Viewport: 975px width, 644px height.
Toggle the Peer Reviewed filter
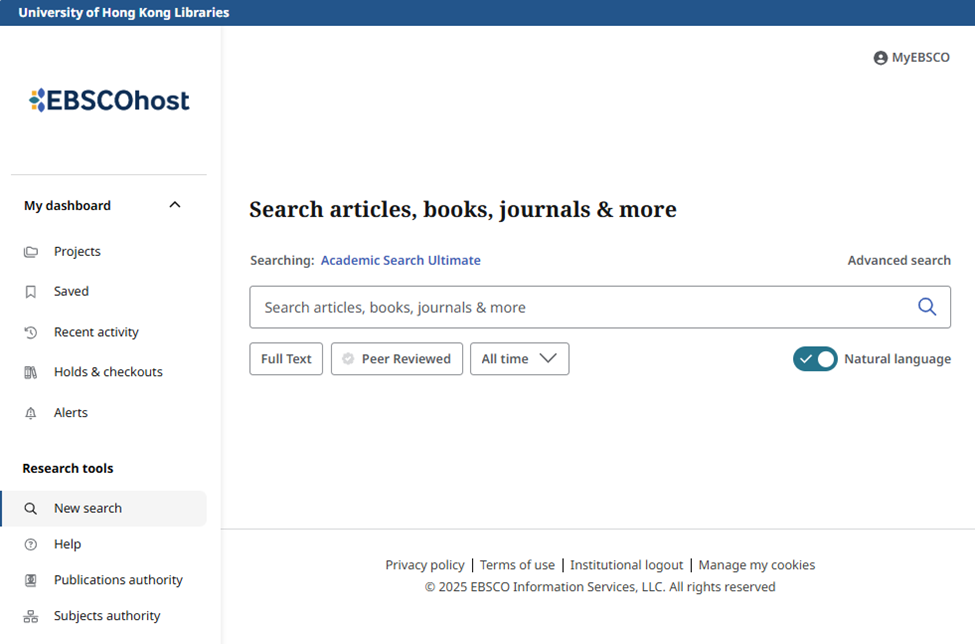397,359
